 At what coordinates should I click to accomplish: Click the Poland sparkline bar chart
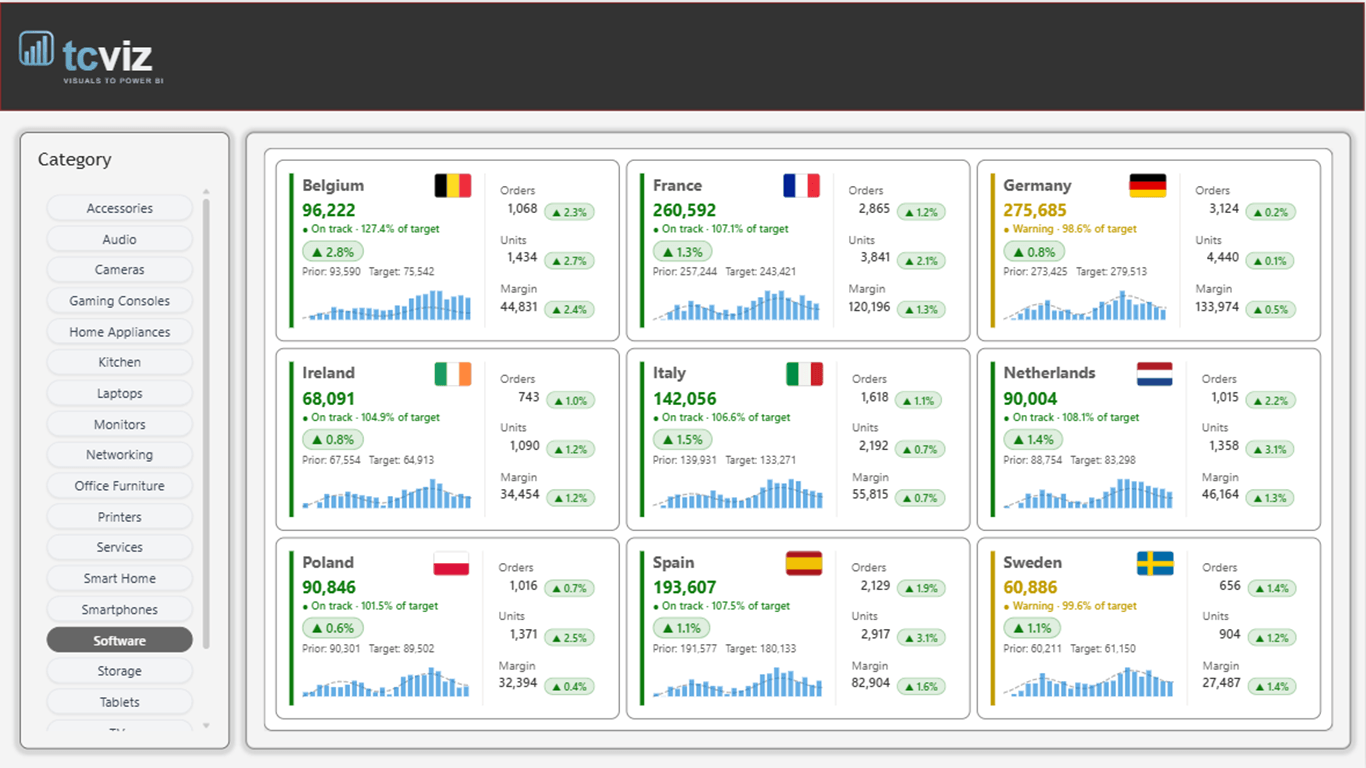(x=387, y=682)
